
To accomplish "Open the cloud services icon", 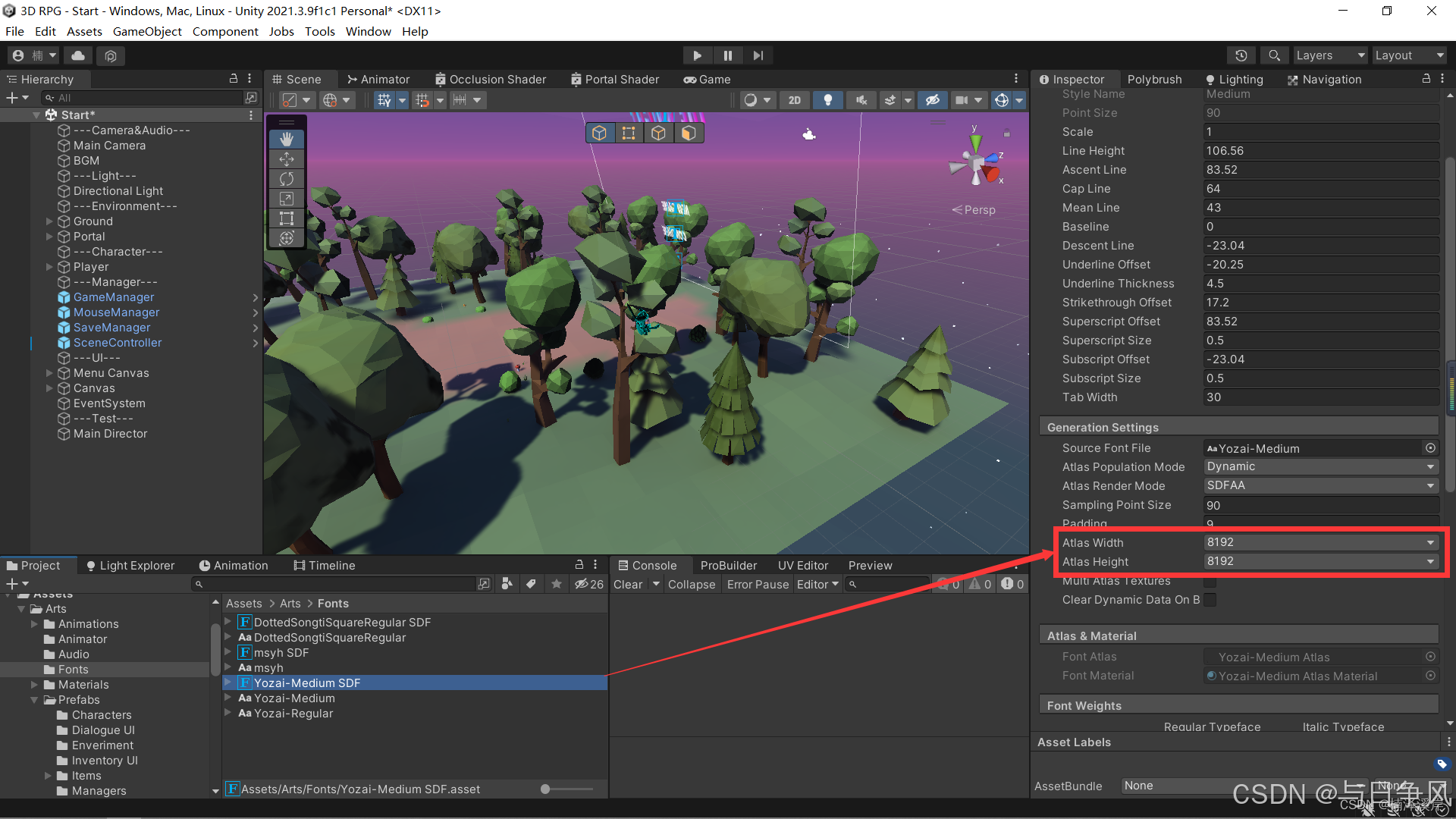I will tap(78, 55).
